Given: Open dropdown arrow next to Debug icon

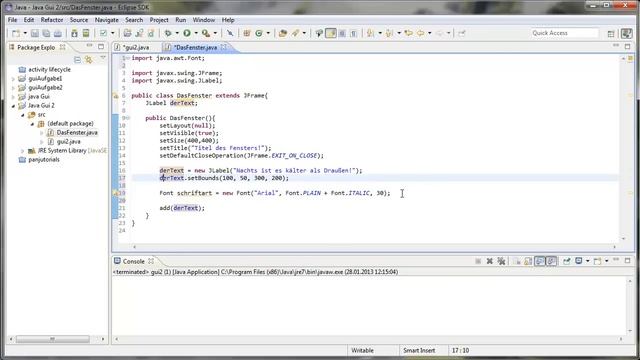Looking at the screenshot, I should (177, 33).
